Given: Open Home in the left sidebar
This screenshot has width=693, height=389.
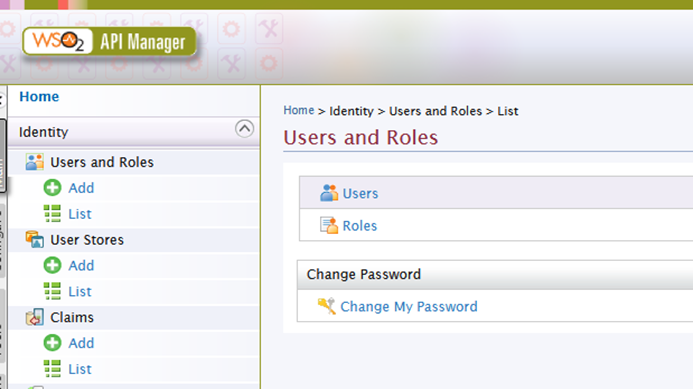Looking at the screenshot, I should point(39,96).
